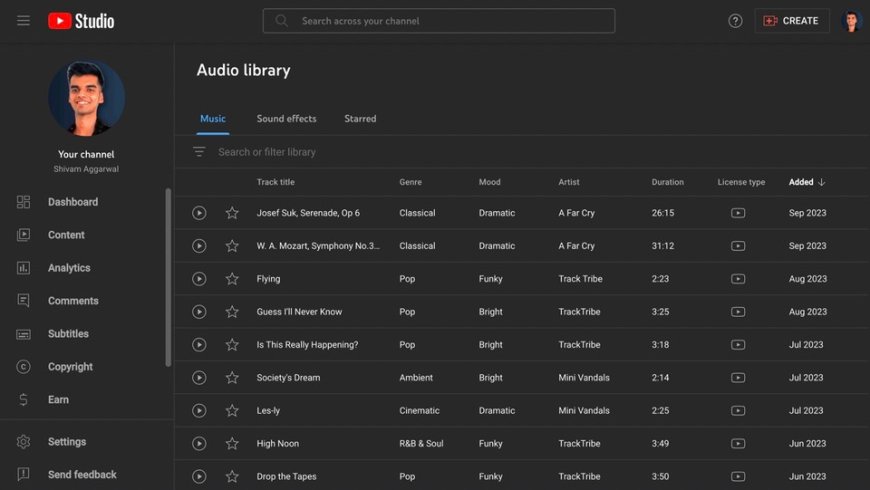Click Ambient genre in Society's Dream row
Viewport: 870px width, 490px height.
coord(416,377)
